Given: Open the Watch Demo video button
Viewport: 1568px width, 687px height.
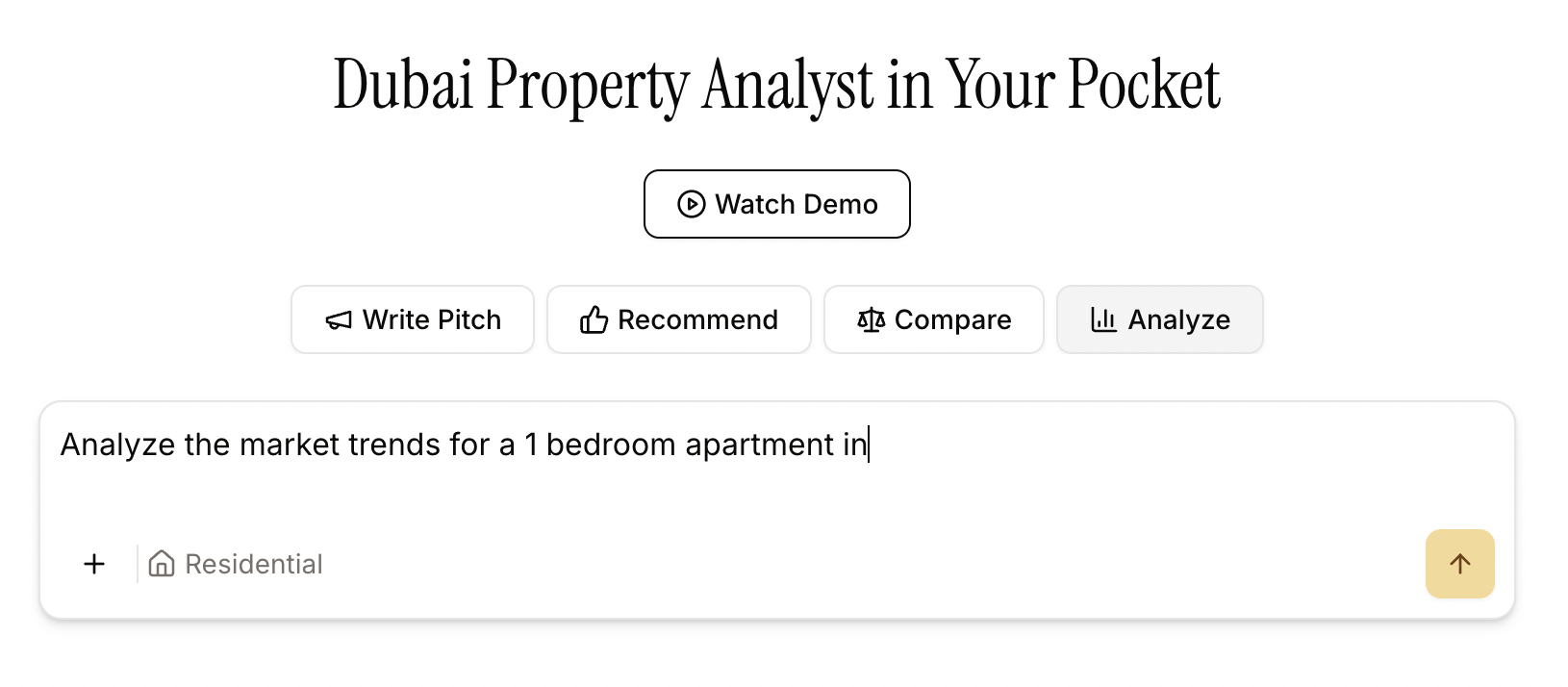Looking at the screenshot, I should point(777,204).
